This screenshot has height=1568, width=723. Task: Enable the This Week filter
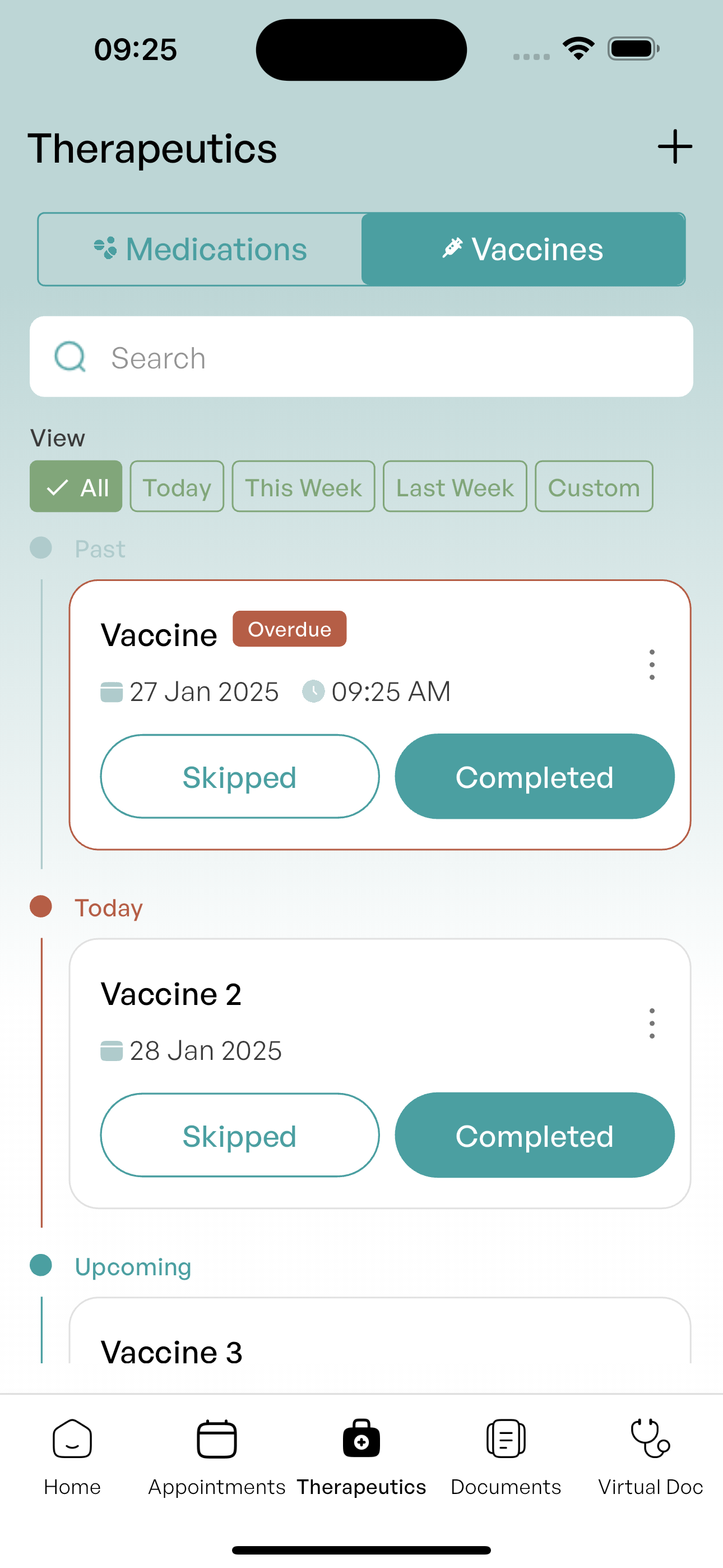pyautogui.click(x=303, y=487)
